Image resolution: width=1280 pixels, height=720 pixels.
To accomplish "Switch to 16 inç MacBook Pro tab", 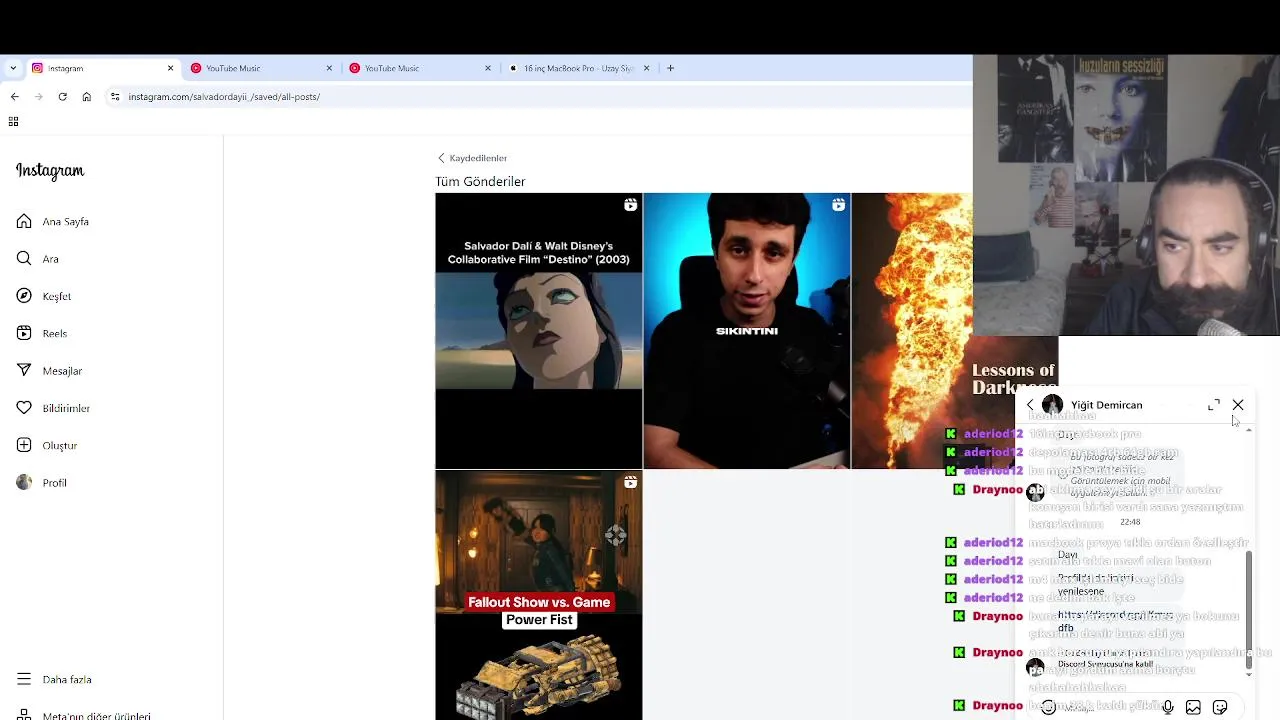I will click(578, 68).
